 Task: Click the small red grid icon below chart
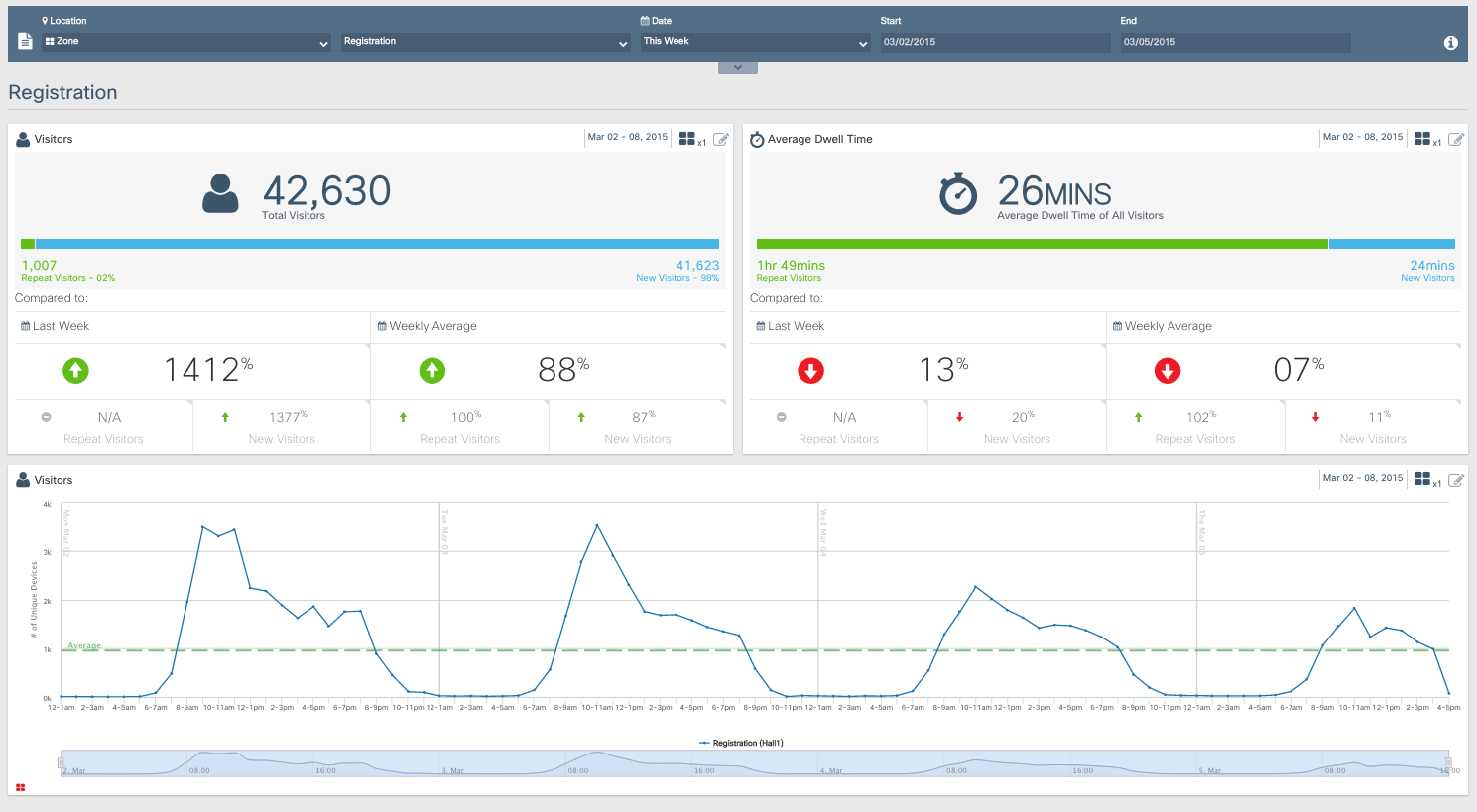point(21,787)
